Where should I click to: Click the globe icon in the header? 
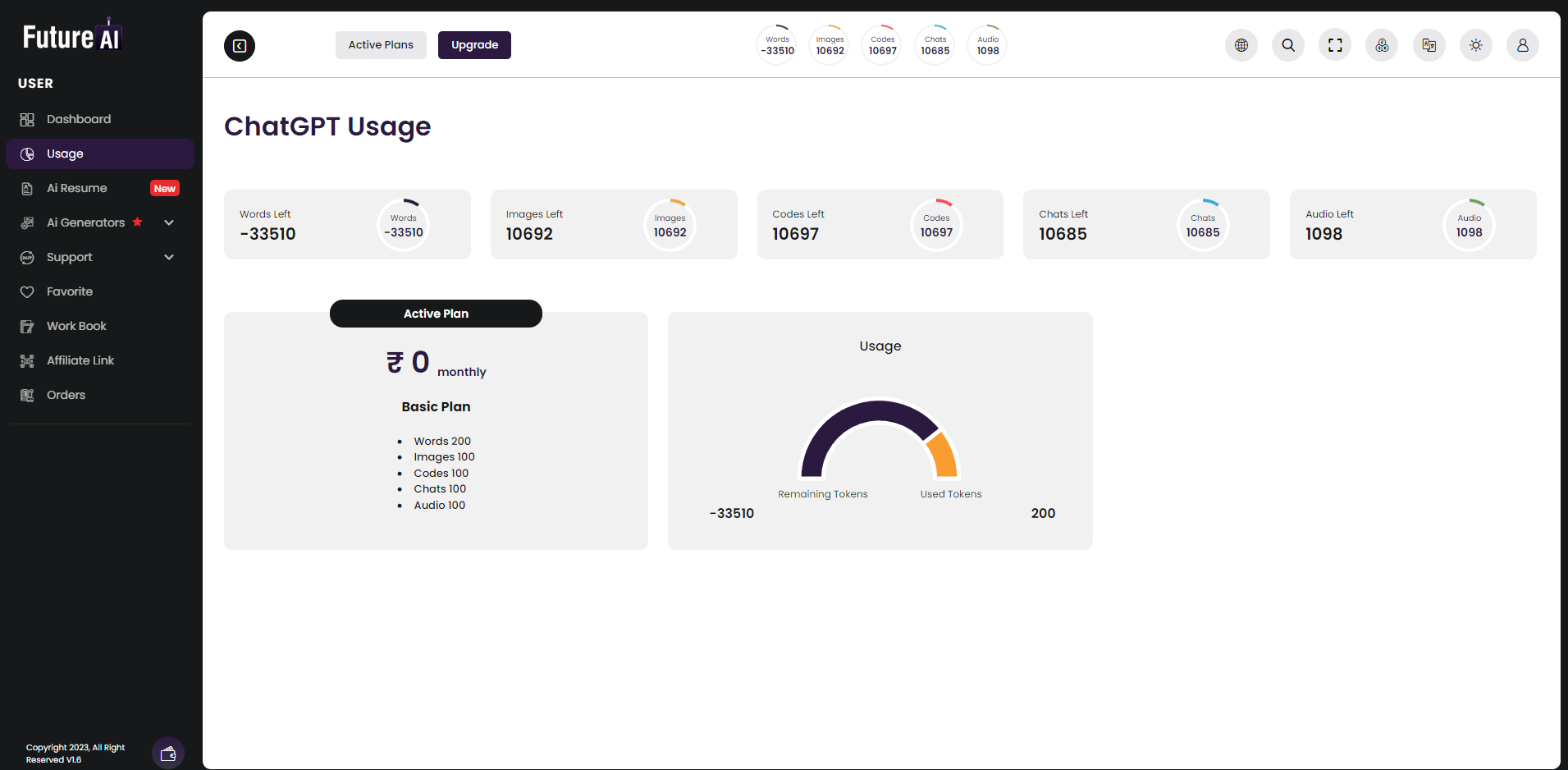pyautogui.click(x=1241, y=45)
